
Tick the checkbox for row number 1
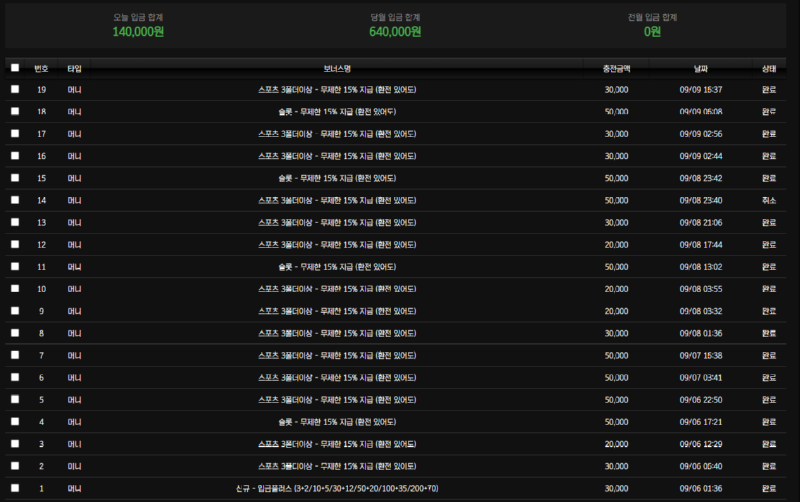pos(15,488)
